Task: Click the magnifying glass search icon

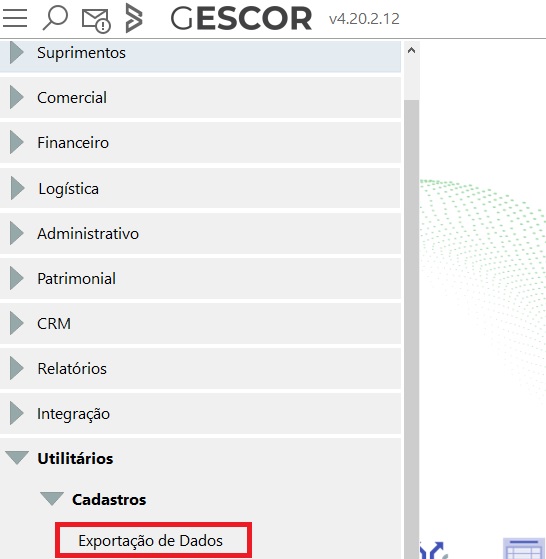Action: pos(55,19)
